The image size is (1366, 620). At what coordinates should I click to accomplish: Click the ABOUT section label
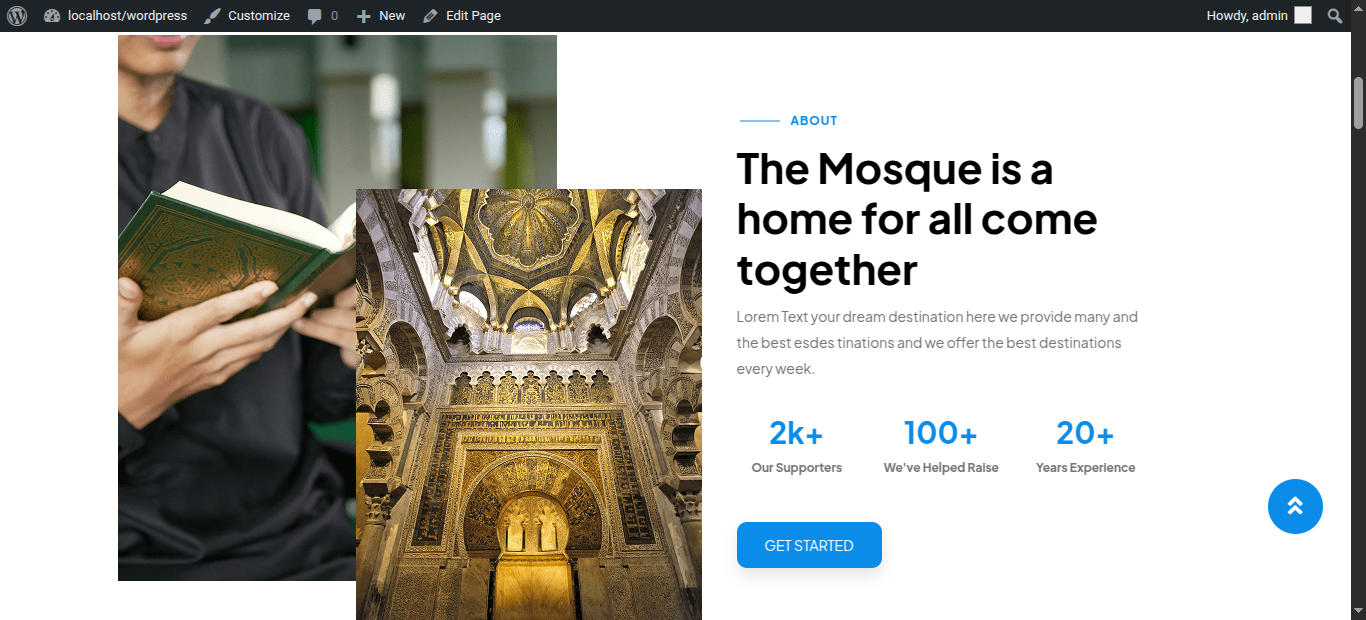coord(814,121)
